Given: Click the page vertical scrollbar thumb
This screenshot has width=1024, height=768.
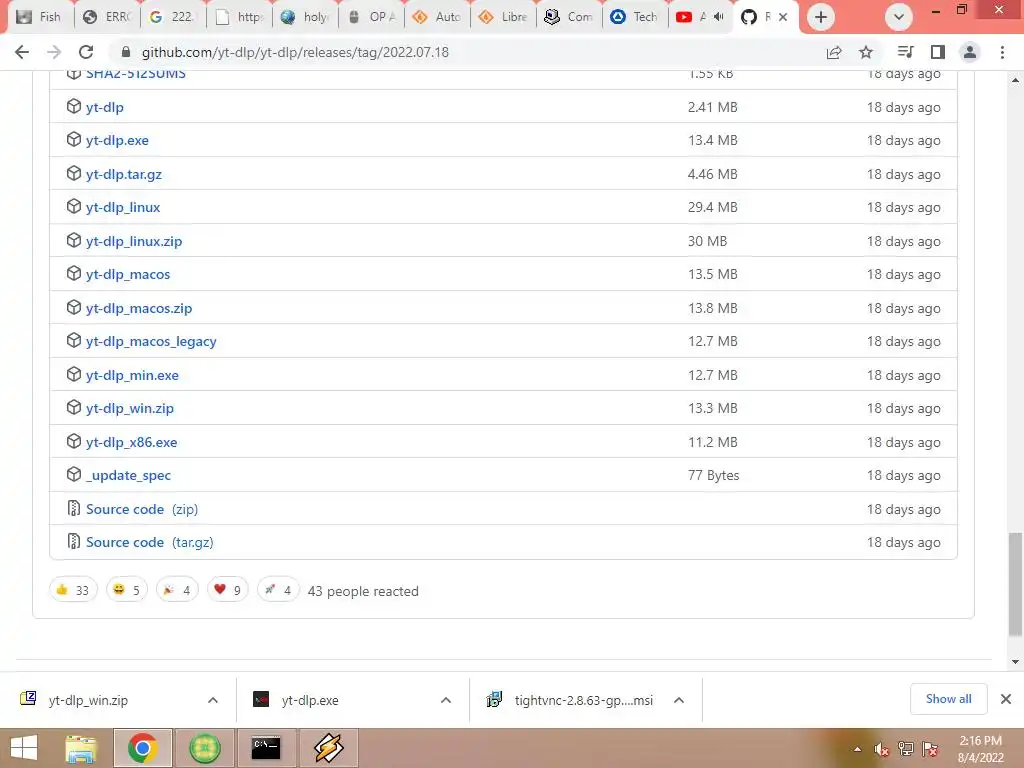Looking at the screenshot, I should pyautogui.click(x=1015, y=584).
